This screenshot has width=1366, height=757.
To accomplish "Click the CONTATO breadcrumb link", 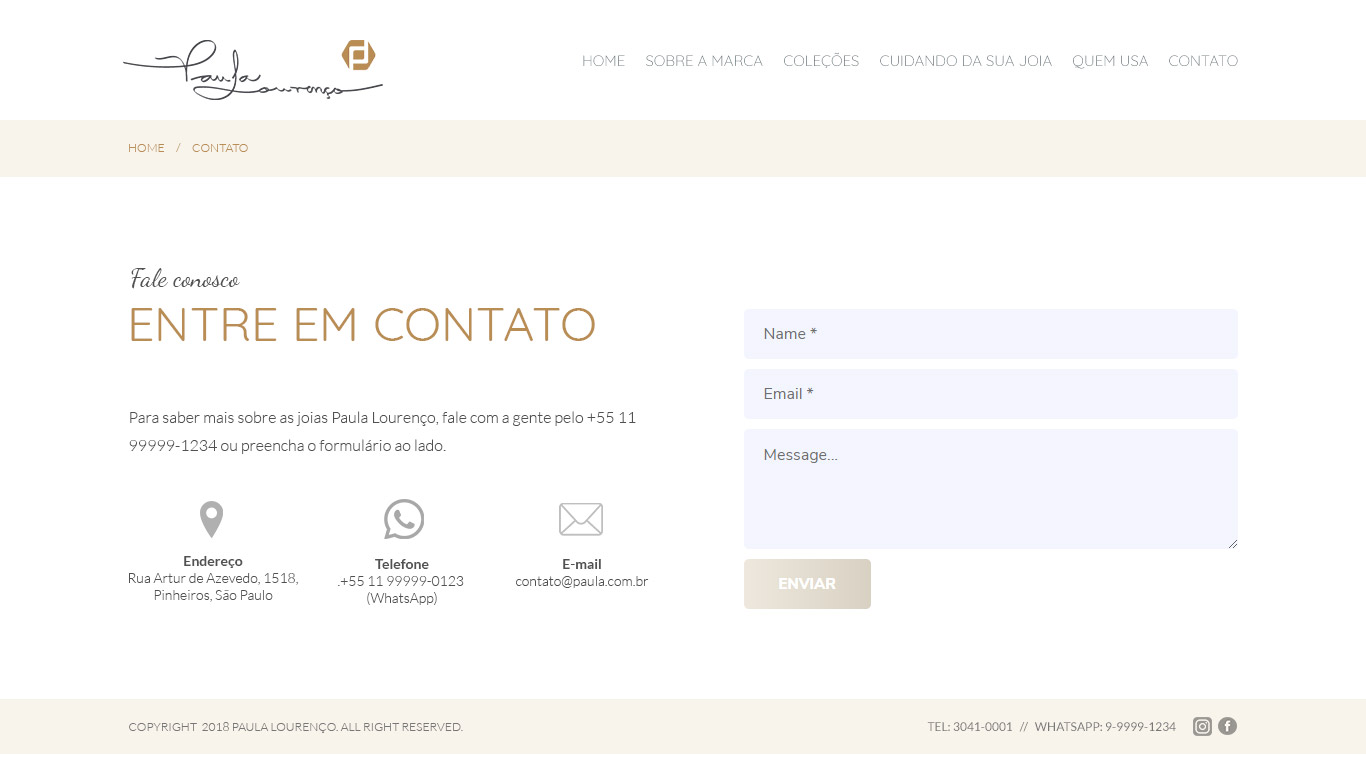I will click(x=220, y=148).
